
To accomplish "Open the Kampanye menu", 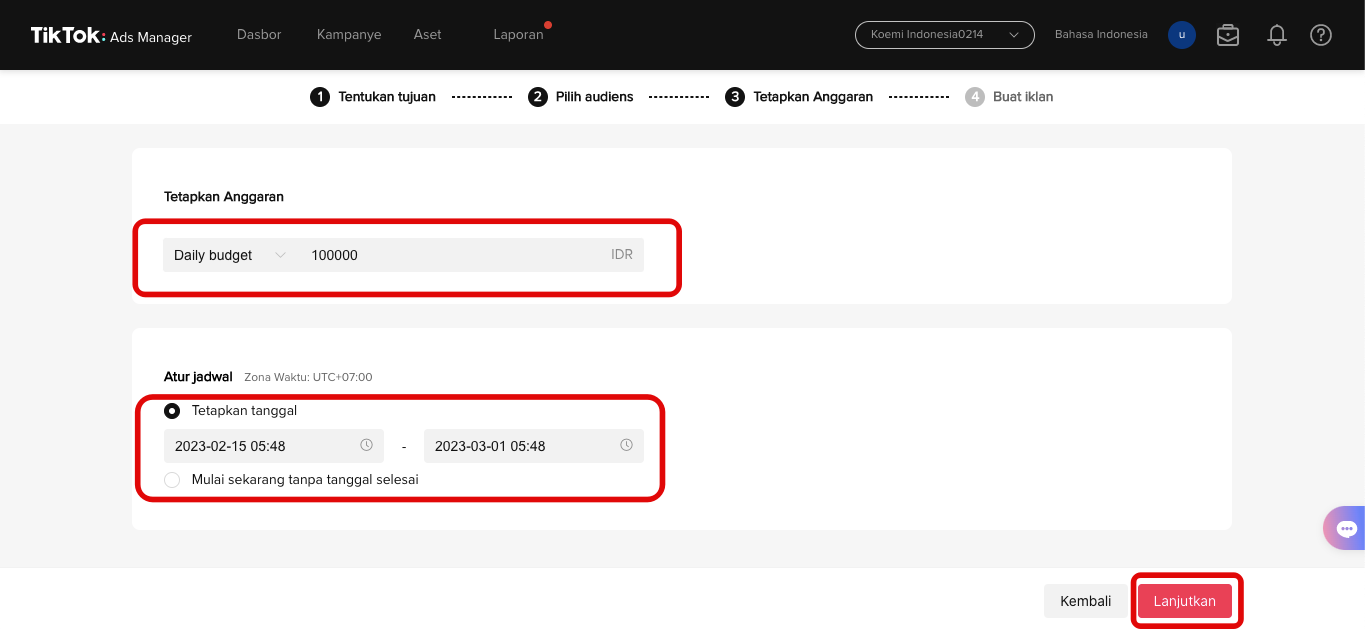I will point(349,34).
